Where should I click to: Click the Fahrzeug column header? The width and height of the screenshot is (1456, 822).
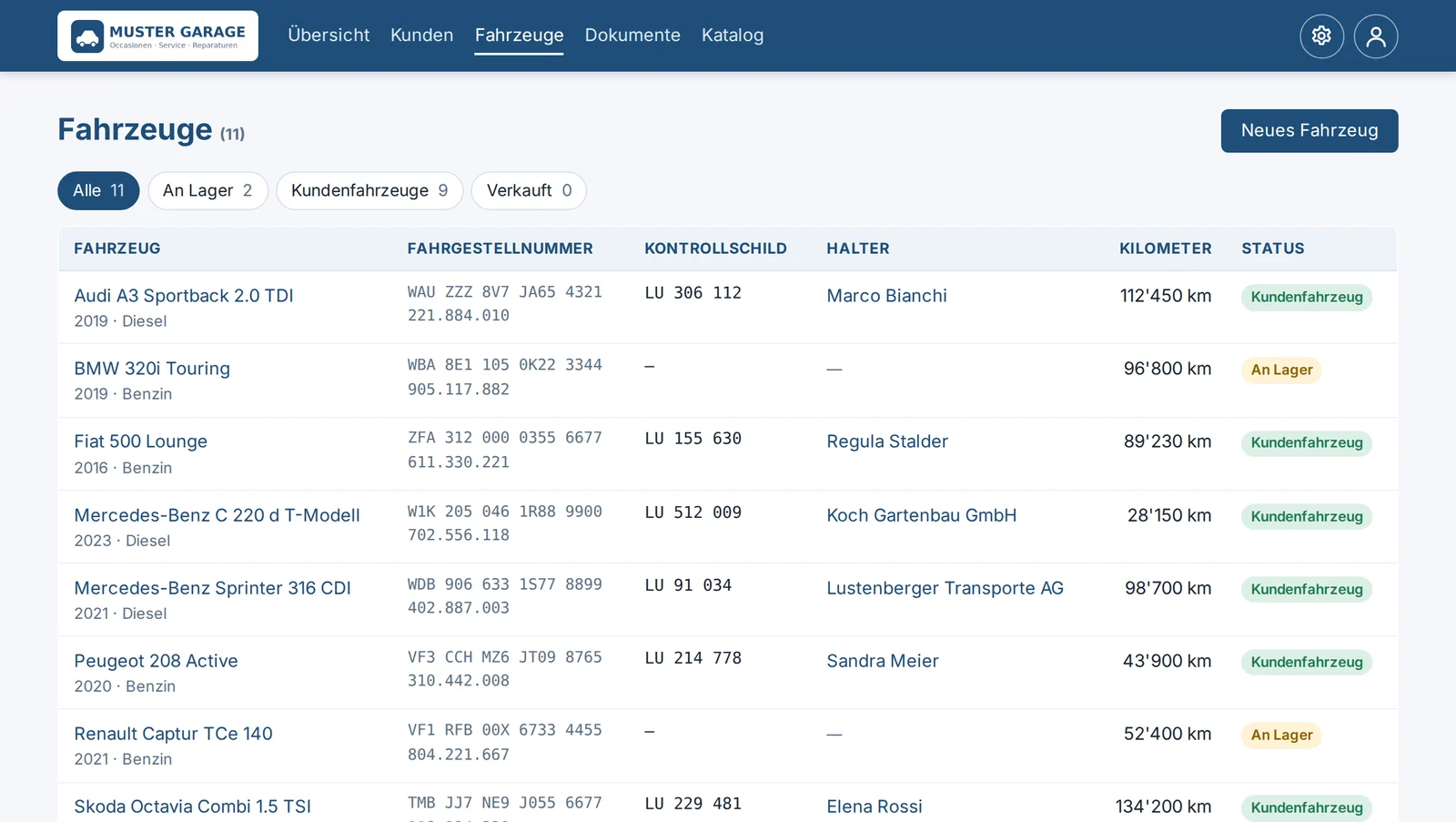pos(117,249)
